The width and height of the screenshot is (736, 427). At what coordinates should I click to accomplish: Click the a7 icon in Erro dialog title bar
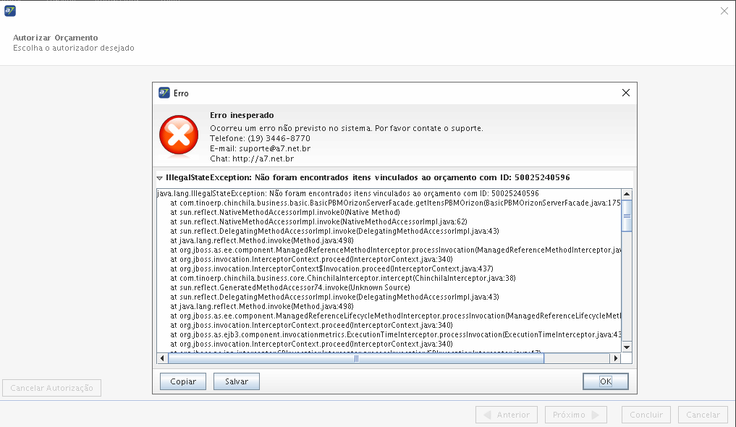(x=164, y=92)
